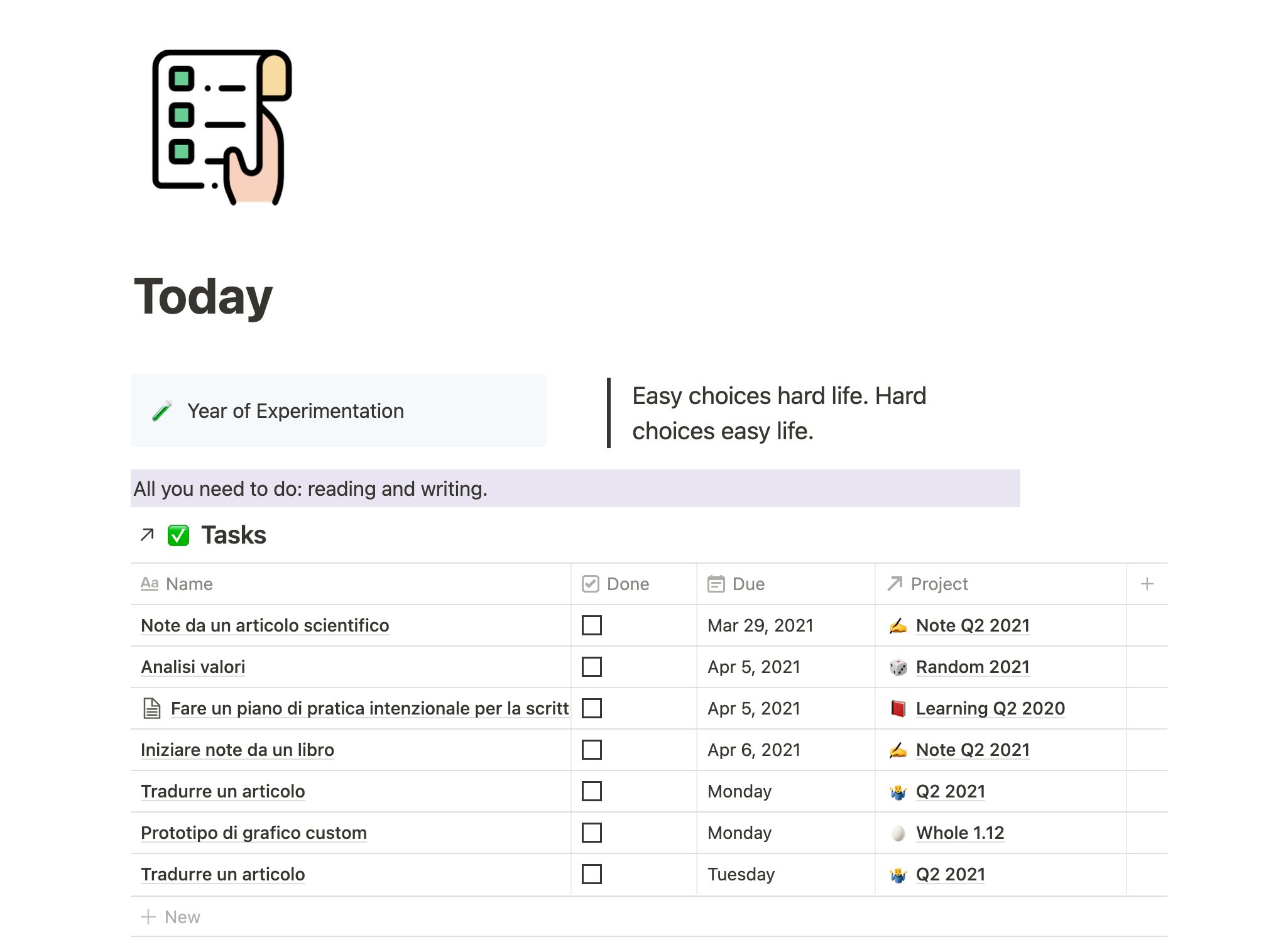Click the egg icon beside Whole 1.12

pos(898,833)
